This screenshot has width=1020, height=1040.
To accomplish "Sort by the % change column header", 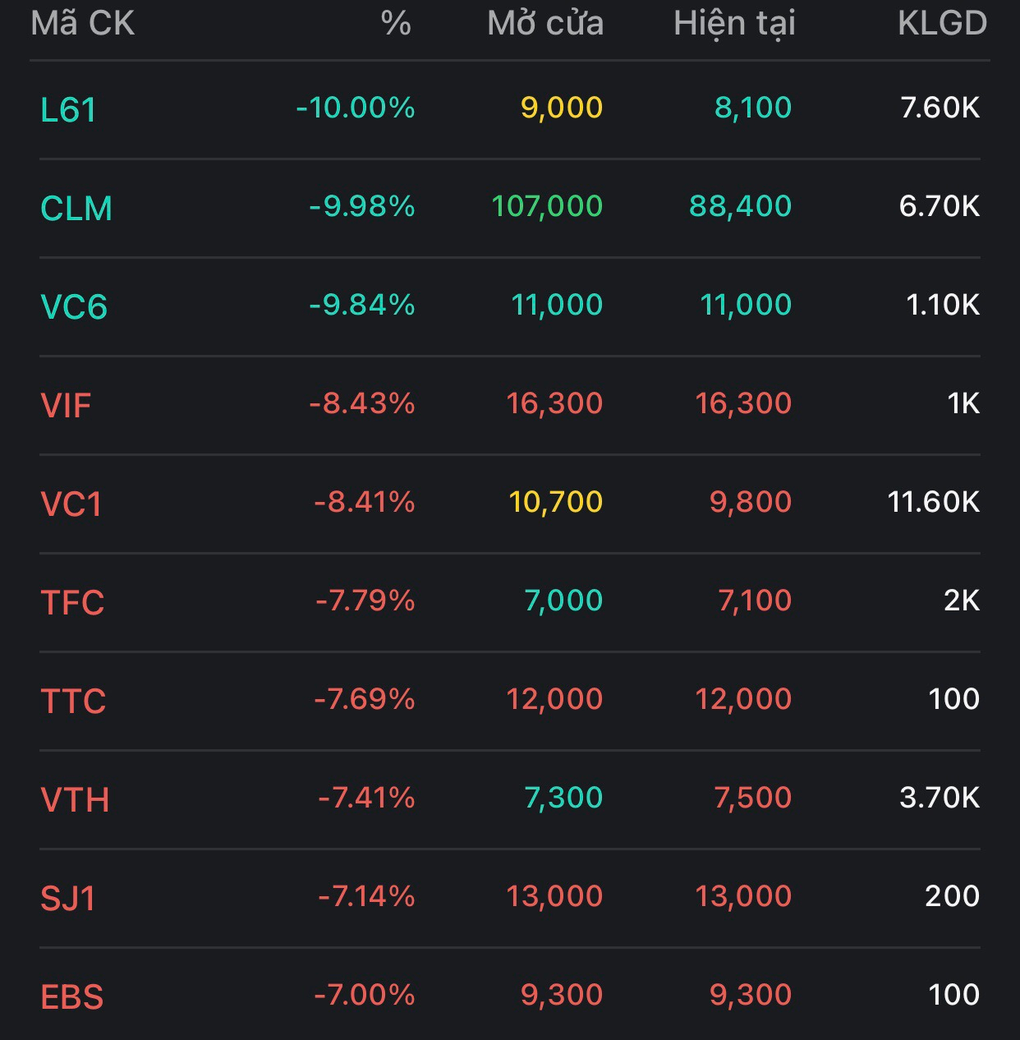I will tap(396, 23).
